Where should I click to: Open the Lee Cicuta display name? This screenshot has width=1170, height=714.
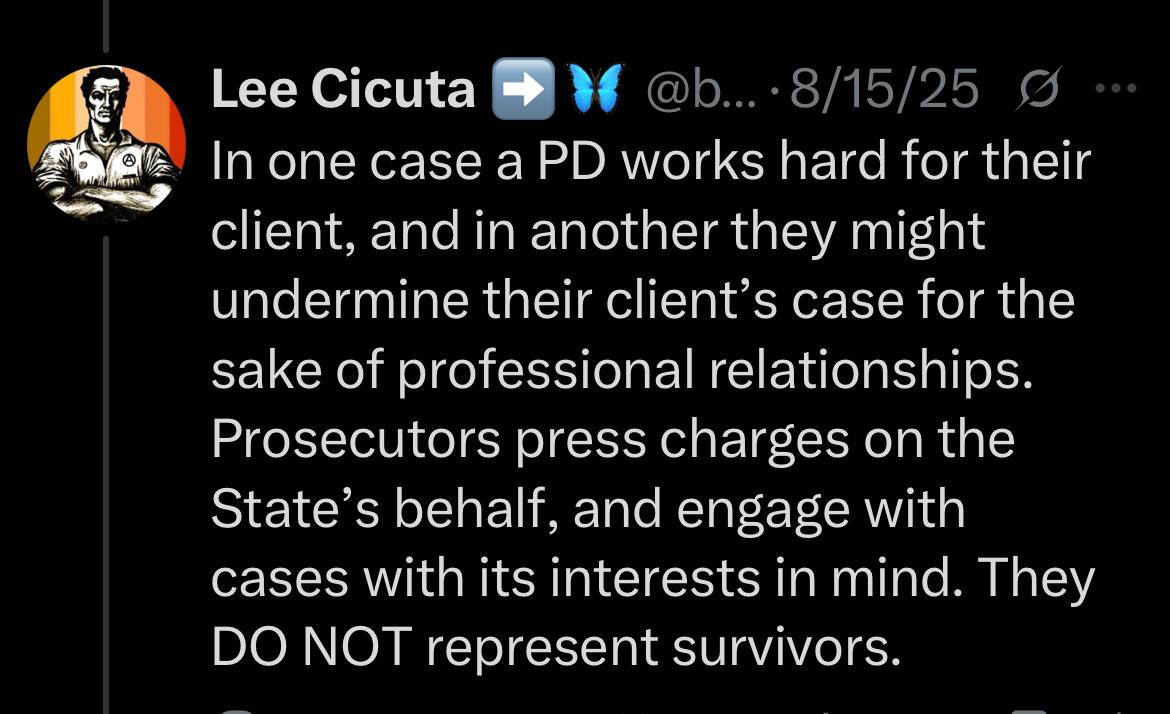(x=343, y=89)
